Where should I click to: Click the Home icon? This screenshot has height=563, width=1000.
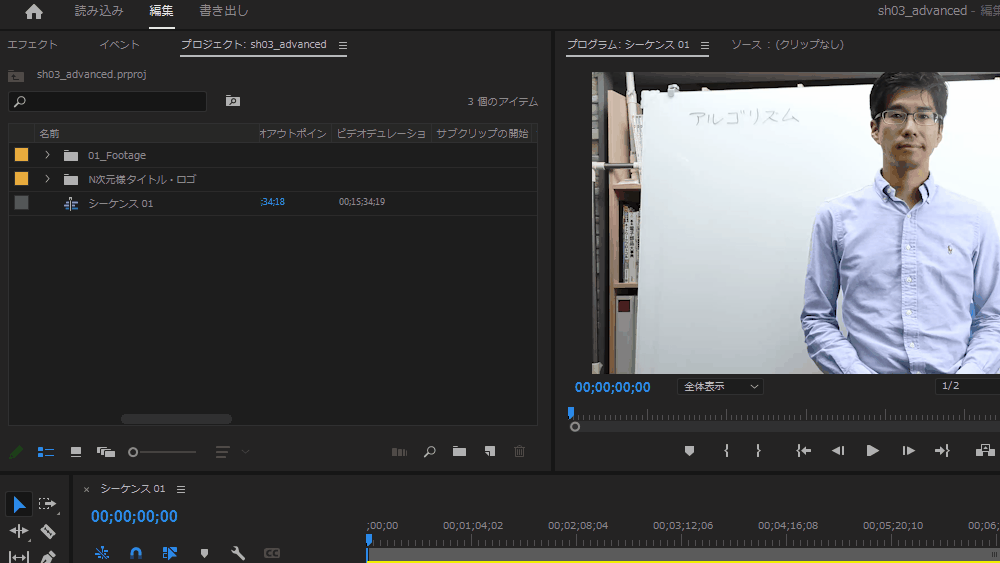[x=34, y=12]
